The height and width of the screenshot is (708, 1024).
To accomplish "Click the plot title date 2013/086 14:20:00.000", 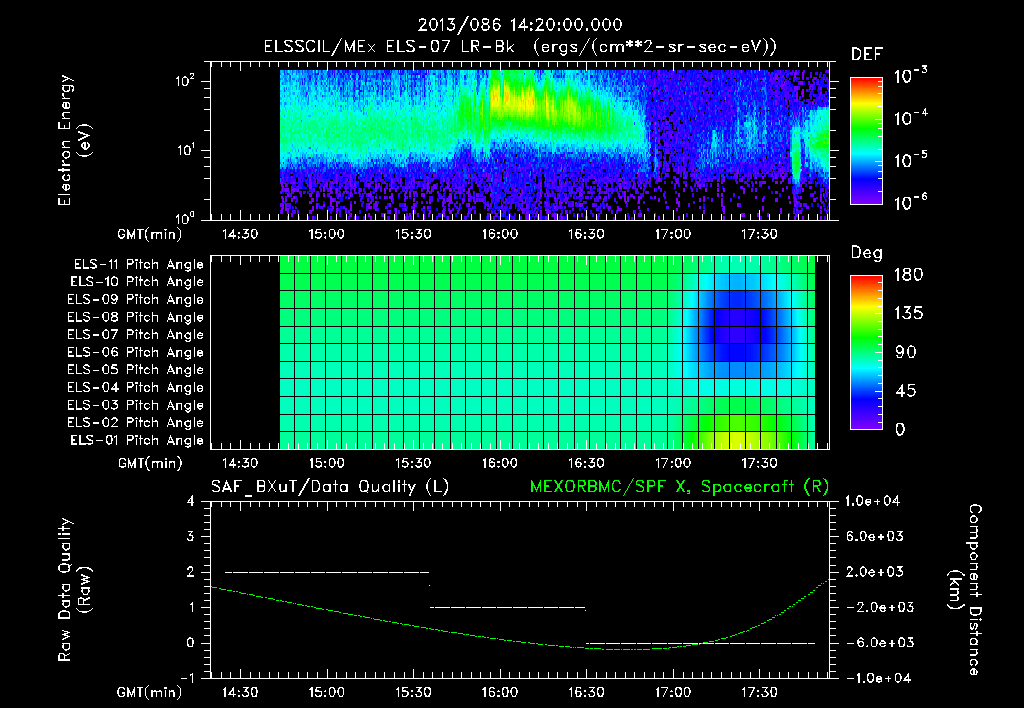I will (x=520, y=25).
